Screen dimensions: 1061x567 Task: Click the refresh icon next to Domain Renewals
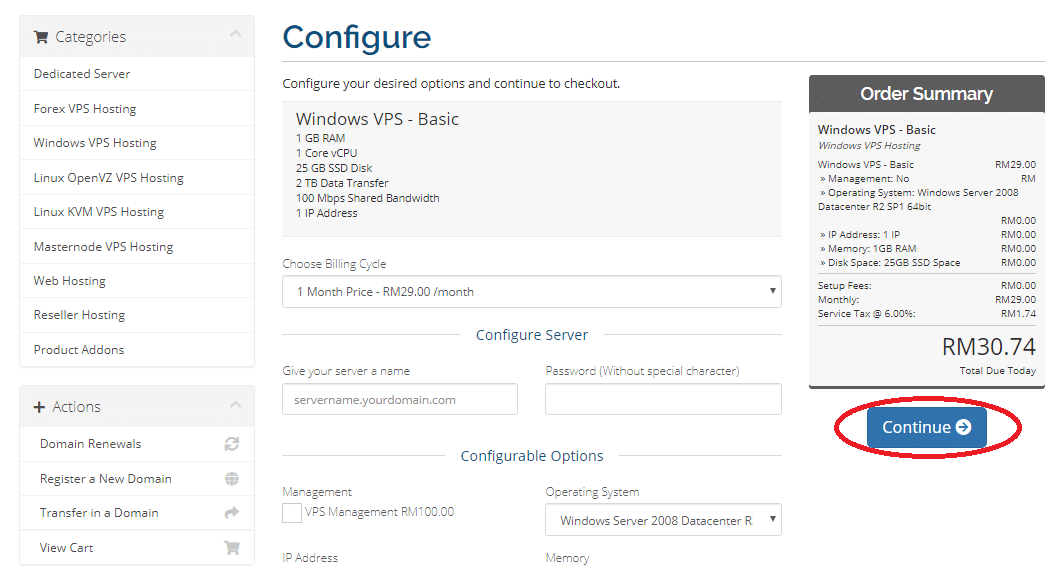coord(231,444)
